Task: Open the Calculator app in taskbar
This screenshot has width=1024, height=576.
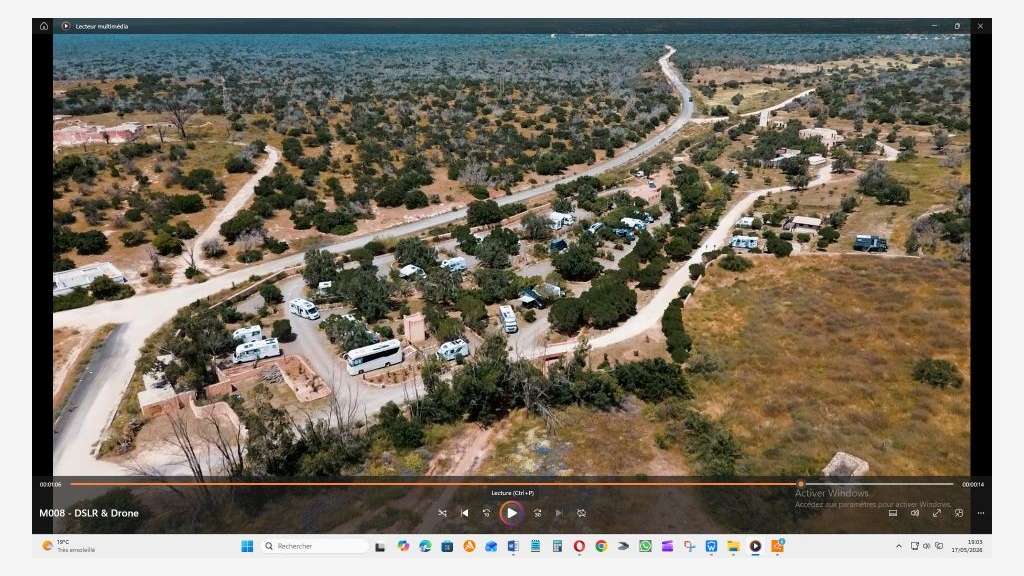Action: (557, 546)
